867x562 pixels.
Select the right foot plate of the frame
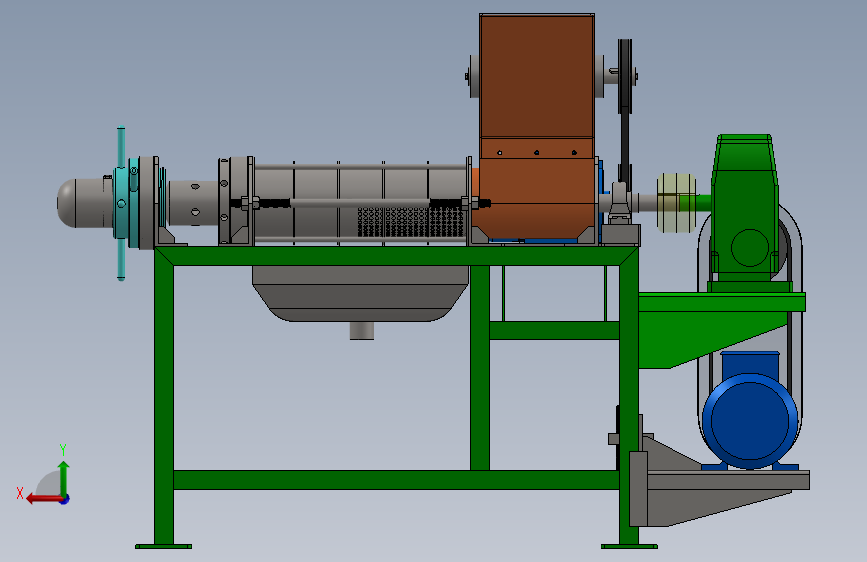[x=629, y=547]
